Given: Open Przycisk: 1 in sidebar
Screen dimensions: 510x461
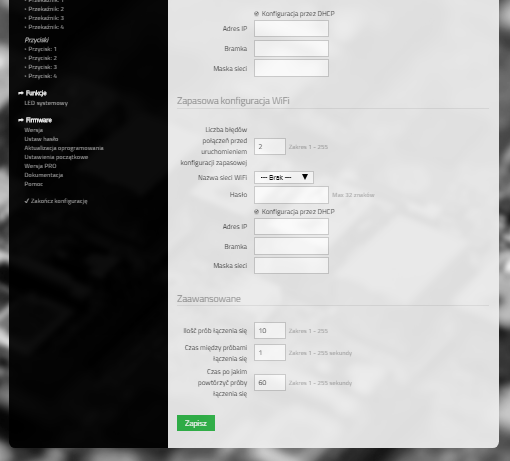Looking at the screenshot, I should (x=42, y=49).
